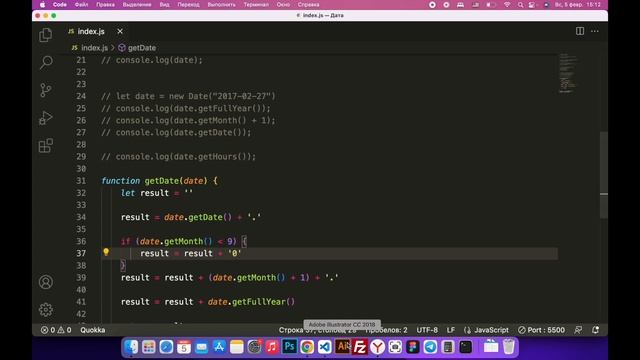
Task: Click the Split Editor icon
Action: [580, 31]
